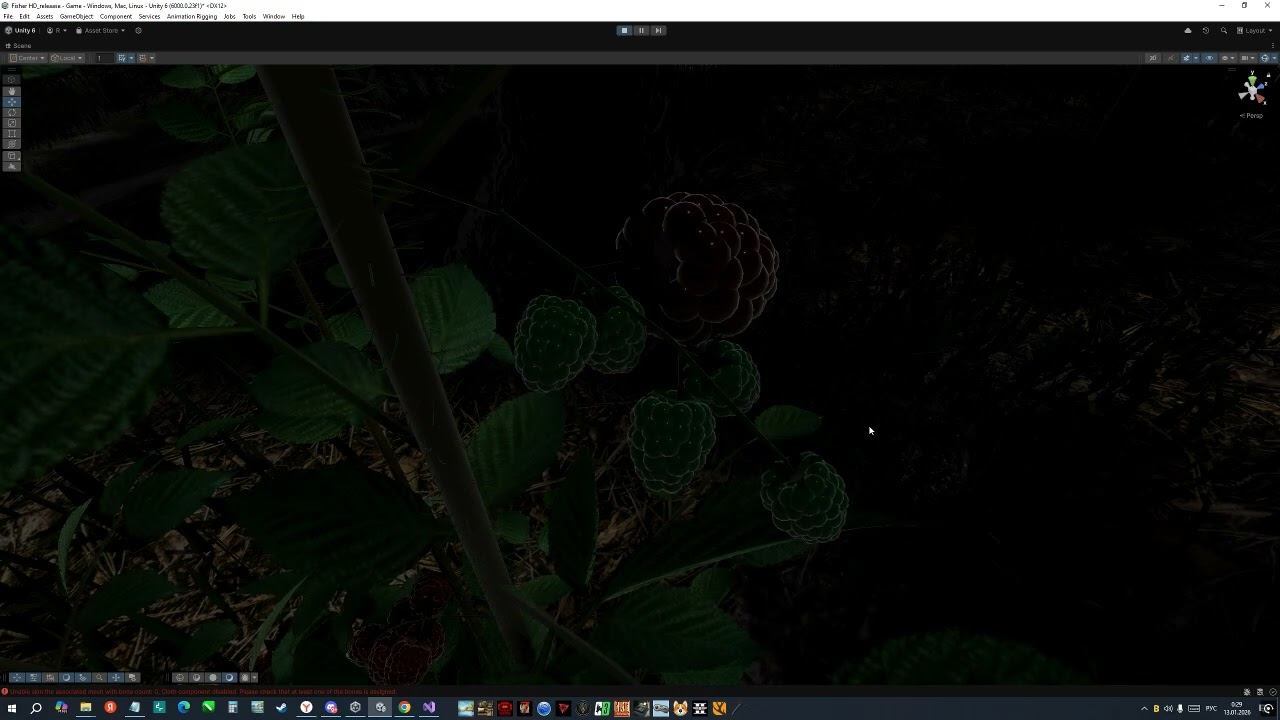Open Windows taskbar search

(x=36, y=708)
